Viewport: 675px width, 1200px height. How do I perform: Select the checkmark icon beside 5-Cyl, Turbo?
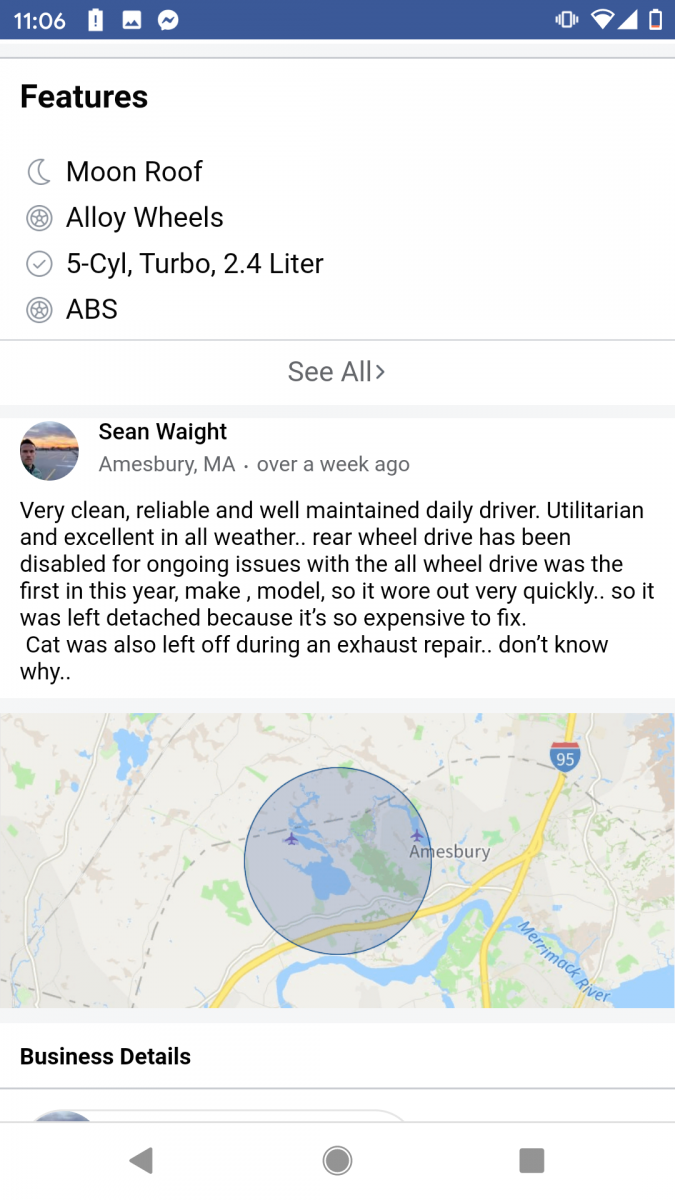39,263
